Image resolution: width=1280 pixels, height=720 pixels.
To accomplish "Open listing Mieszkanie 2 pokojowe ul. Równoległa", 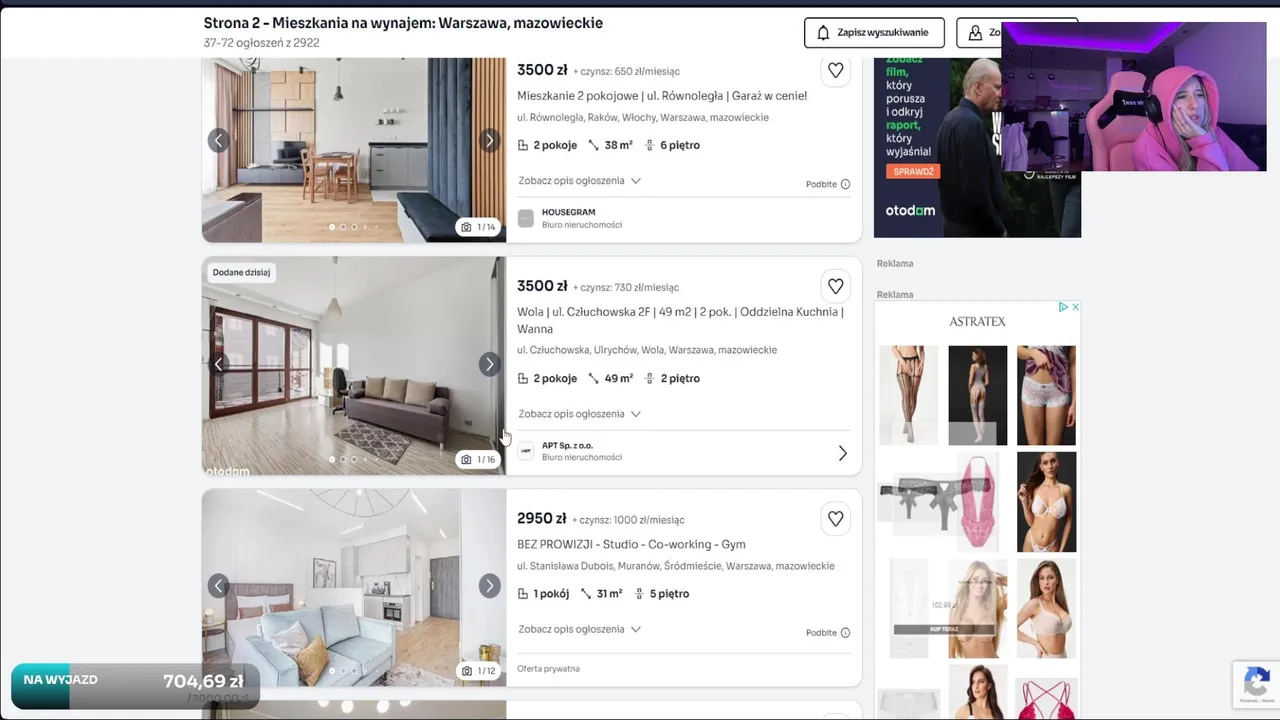I will 662,96.
